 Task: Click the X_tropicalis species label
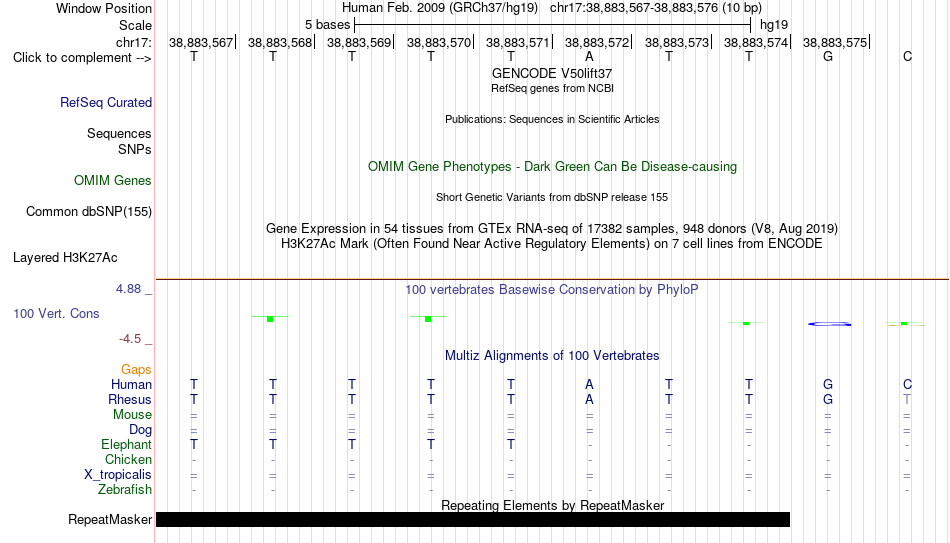(x=118, y=475)
